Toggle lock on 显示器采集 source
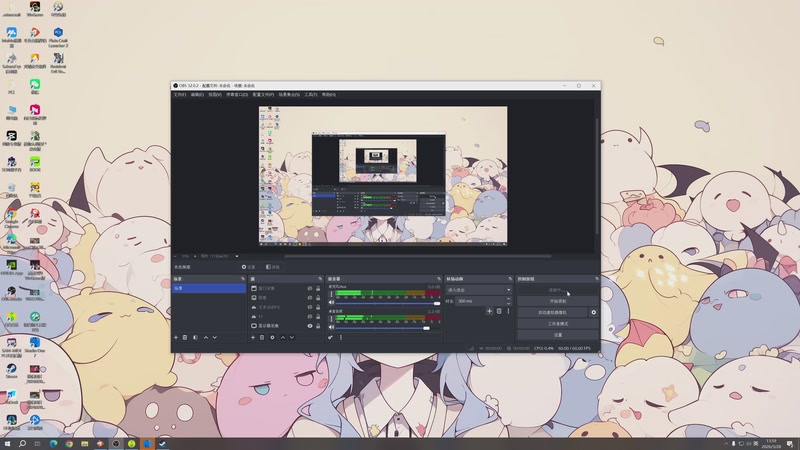 pyautogui.click(x=318, y=326)
